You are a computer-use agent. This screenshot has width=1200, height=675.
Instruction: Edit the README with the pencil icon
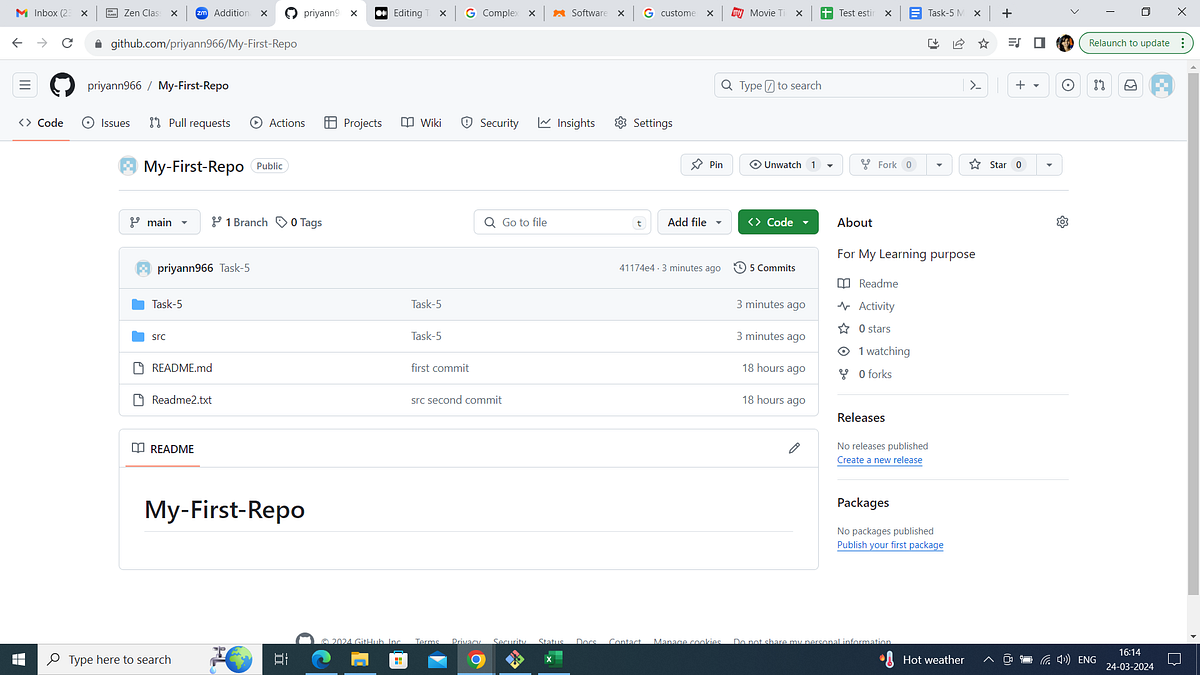pyautogui.click(x=794, y=448)
